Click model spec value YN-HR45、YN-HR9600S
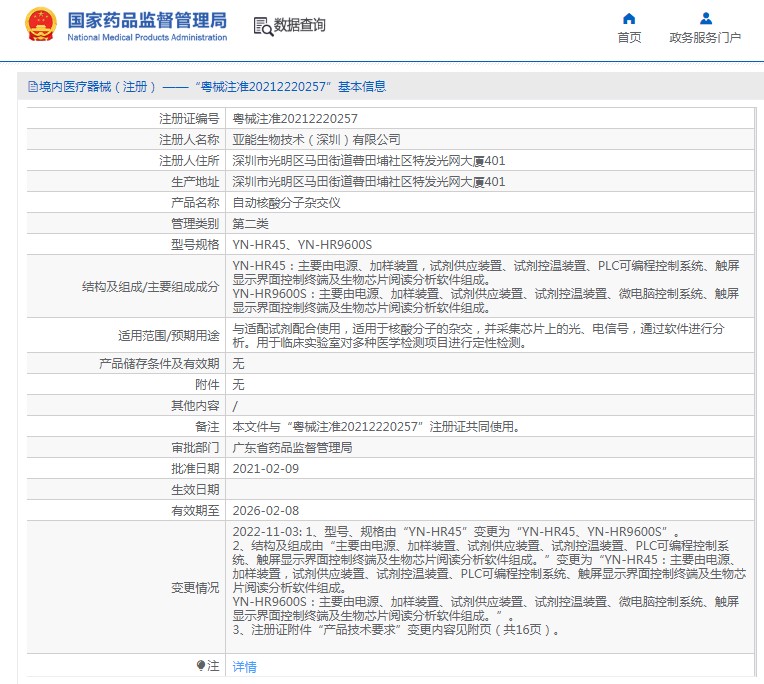Screen dimensions: 764x684 [x=302, y=244]
